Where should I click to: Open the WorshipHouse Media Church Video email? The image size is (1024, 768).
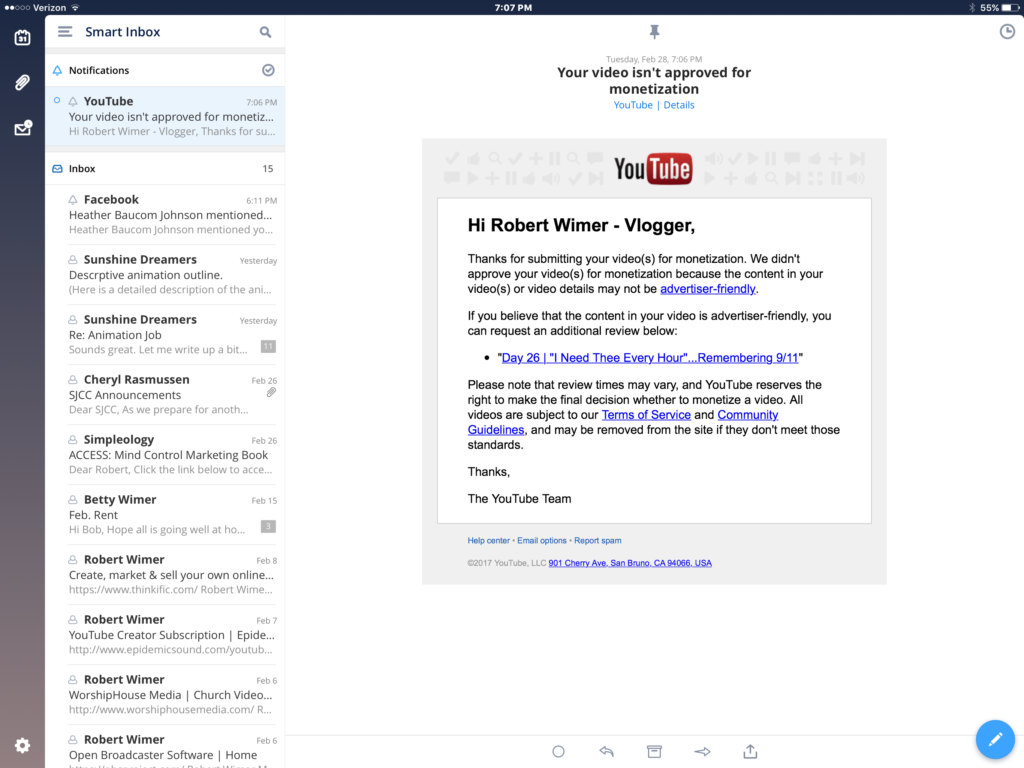tap(165, 695)
